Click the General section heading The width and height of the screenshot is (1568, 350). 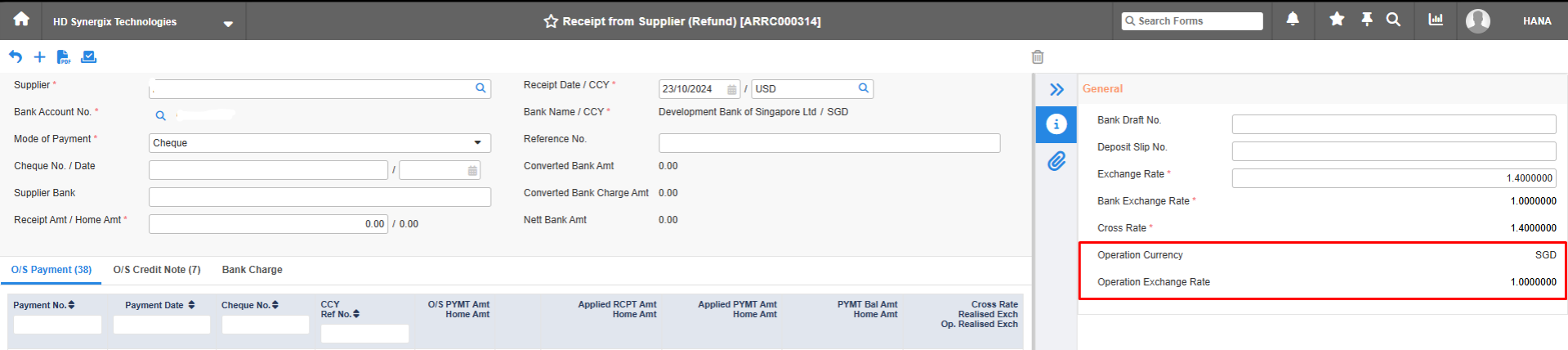click(1102, 89)
